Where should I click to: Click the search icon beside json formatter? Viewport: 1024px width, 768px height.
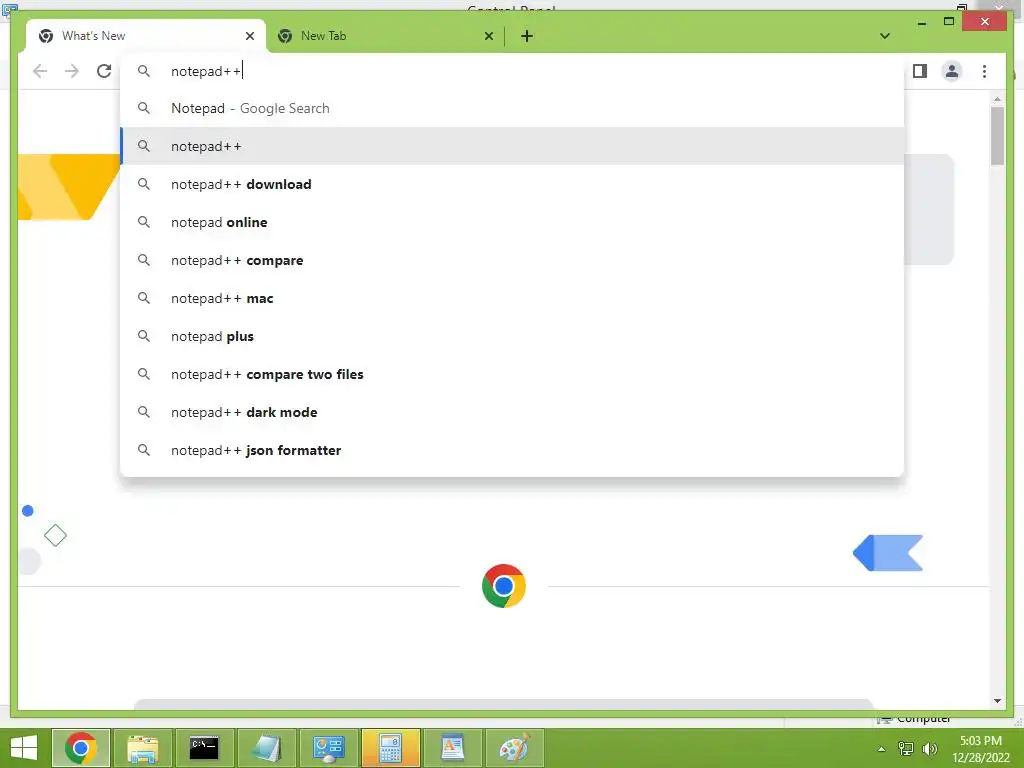(144, 450)
